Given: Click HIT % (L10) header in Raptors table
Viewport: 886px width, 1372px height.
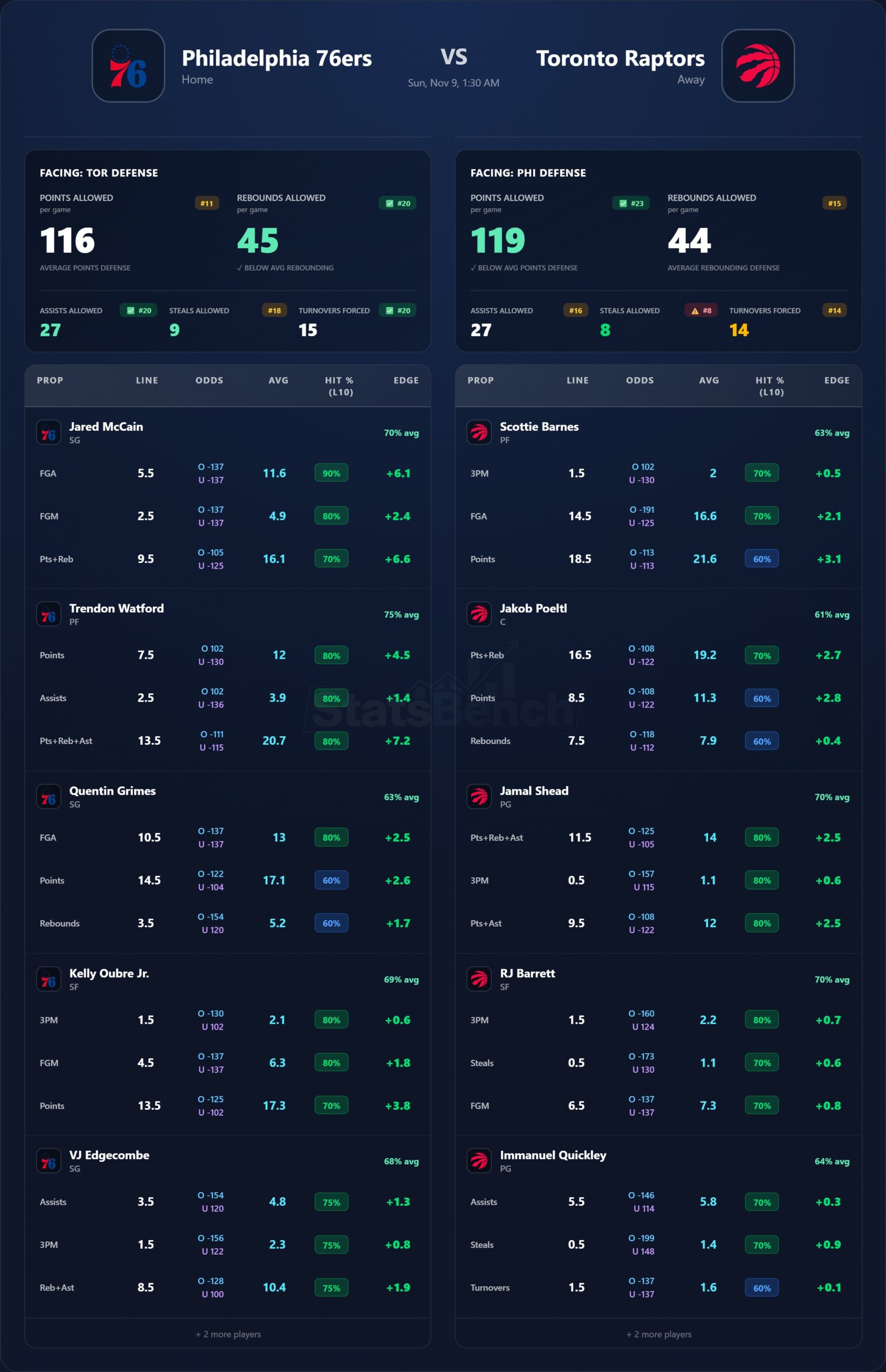Looking at the screenshot, I should [770, 385].
